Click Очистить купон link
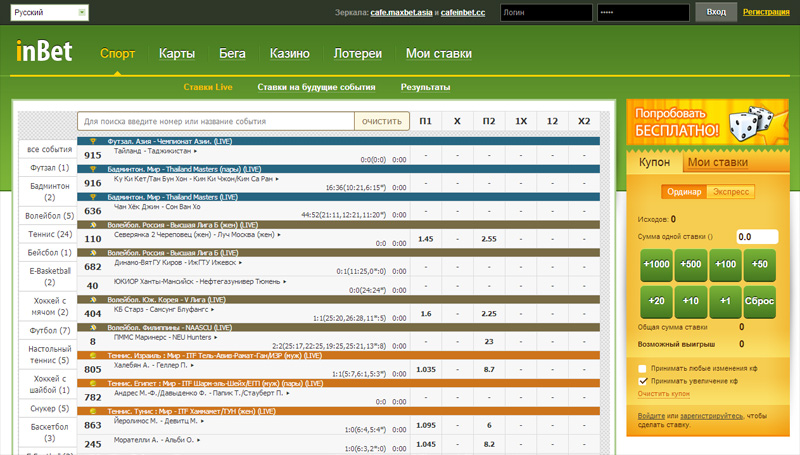800x455 pixels. tap(663, 394)
